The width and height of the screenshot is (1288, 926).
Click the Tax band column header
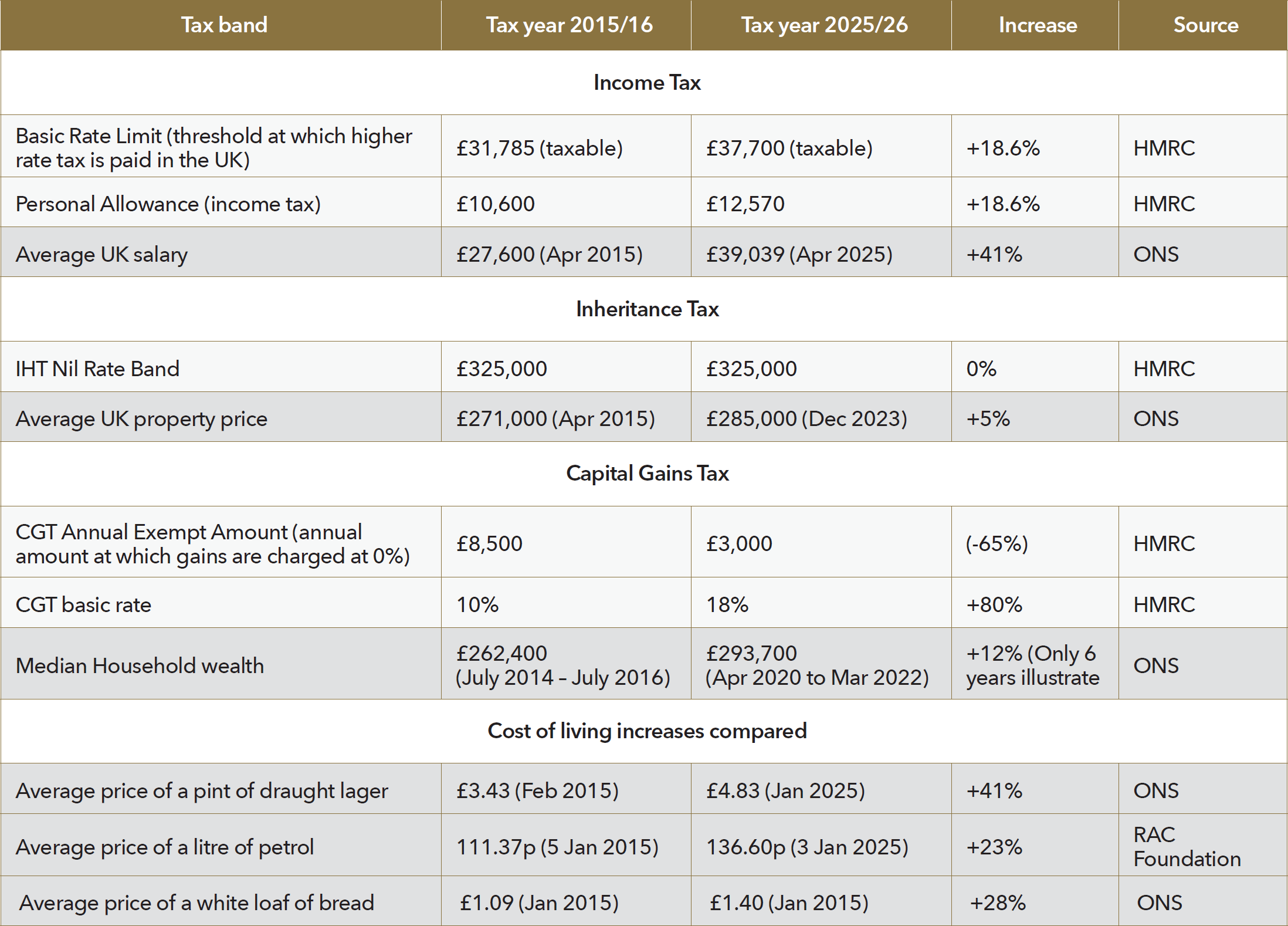[x=224, y=25]
